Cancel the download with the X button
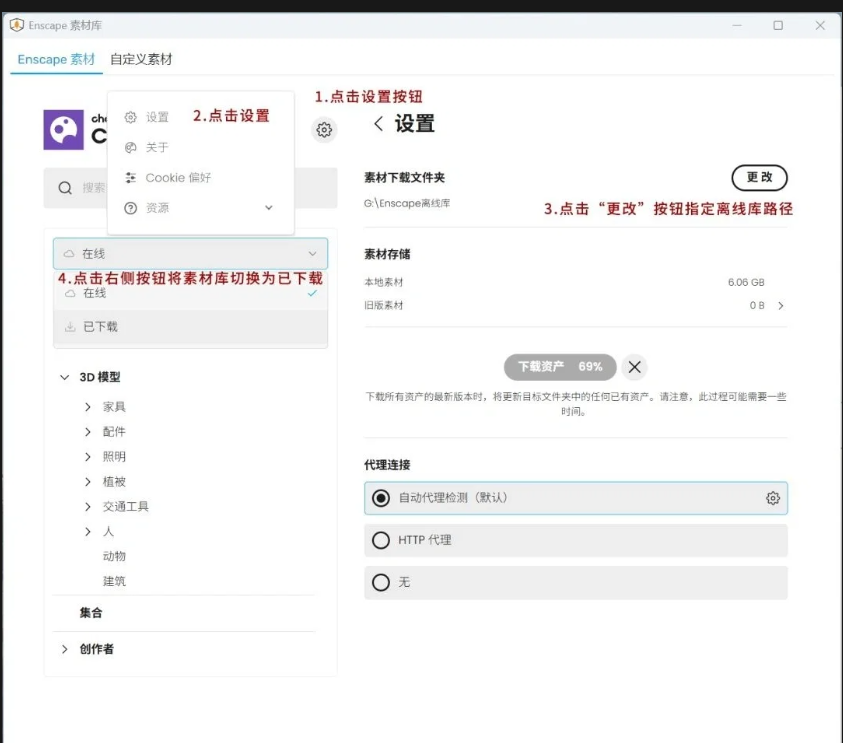Image resolution: width=843 pixels, height=743 pixels. (634, 367)
